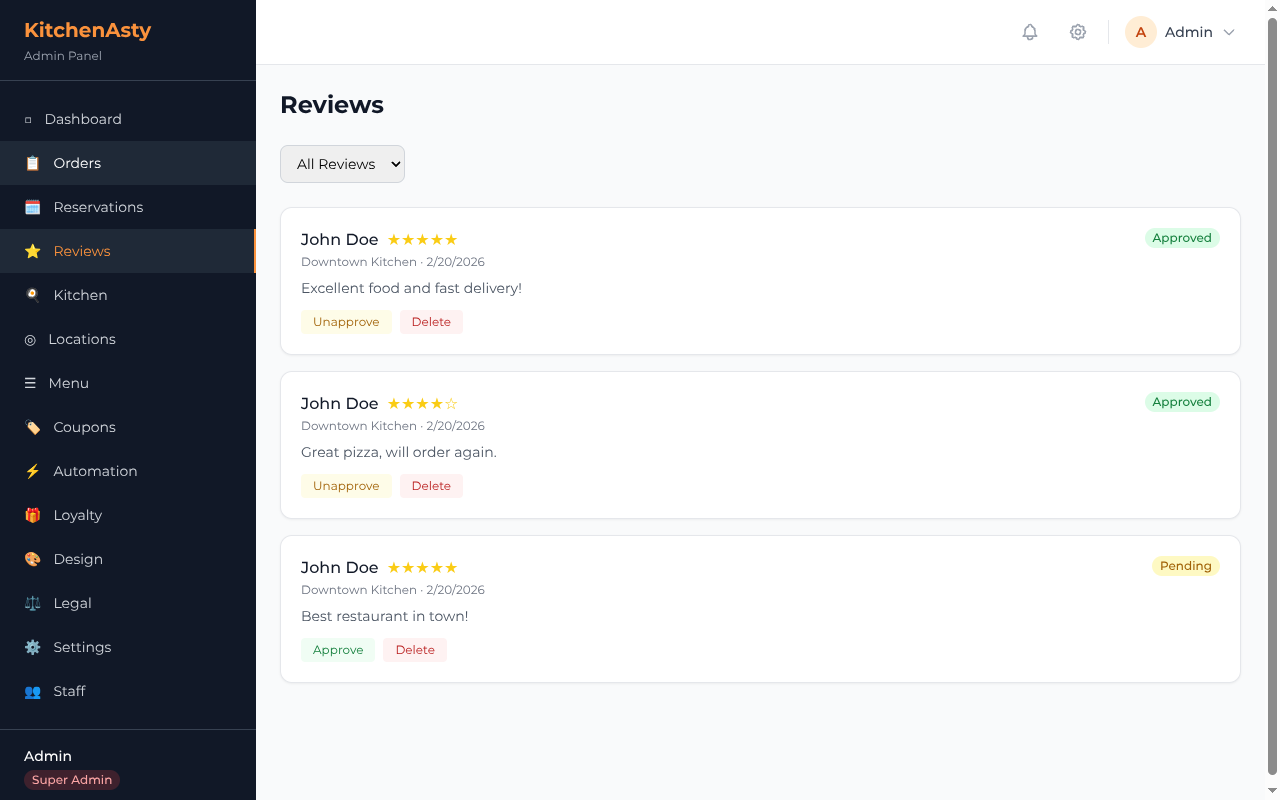Screen dimensions: 1280x800
Task: Select the Locations sidebar item
Action: pos(81,338)
